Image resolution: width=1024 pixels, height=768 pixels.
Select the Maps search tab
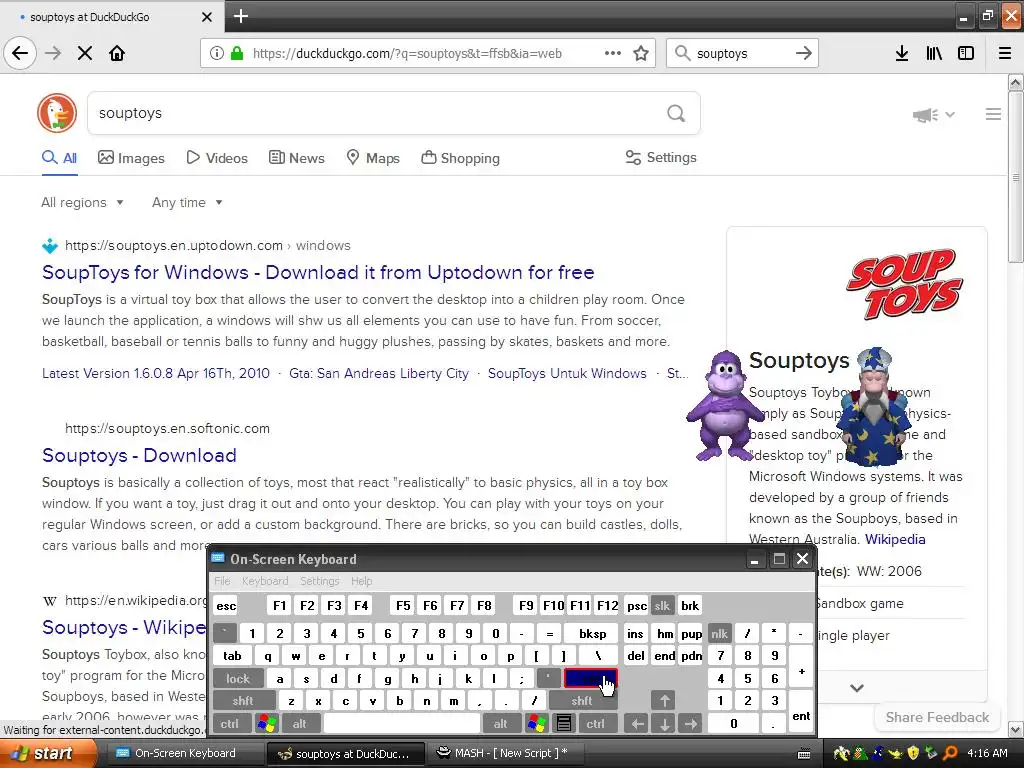click(x=373, y=158)
